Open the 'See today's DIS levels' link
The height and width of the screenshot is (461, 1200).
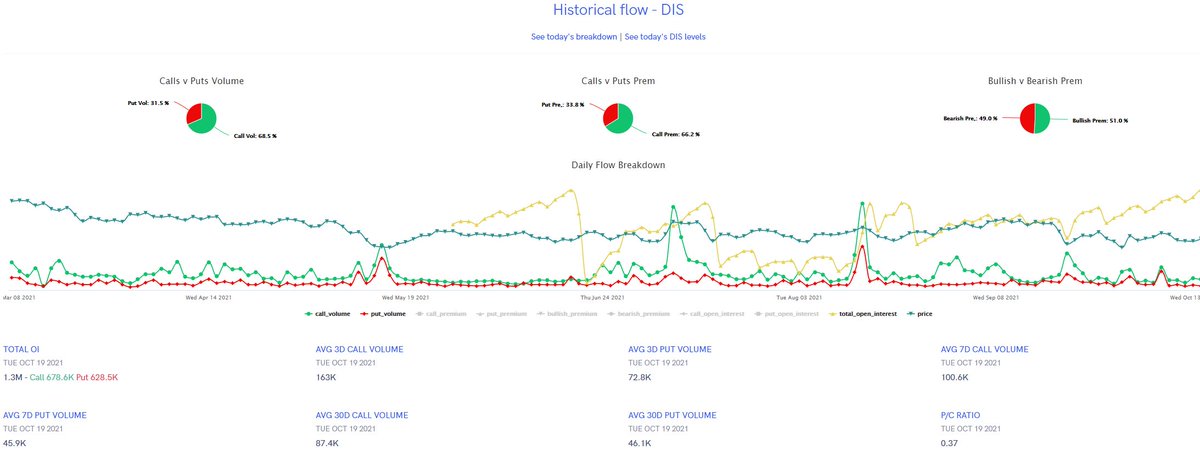pos(665,37)
